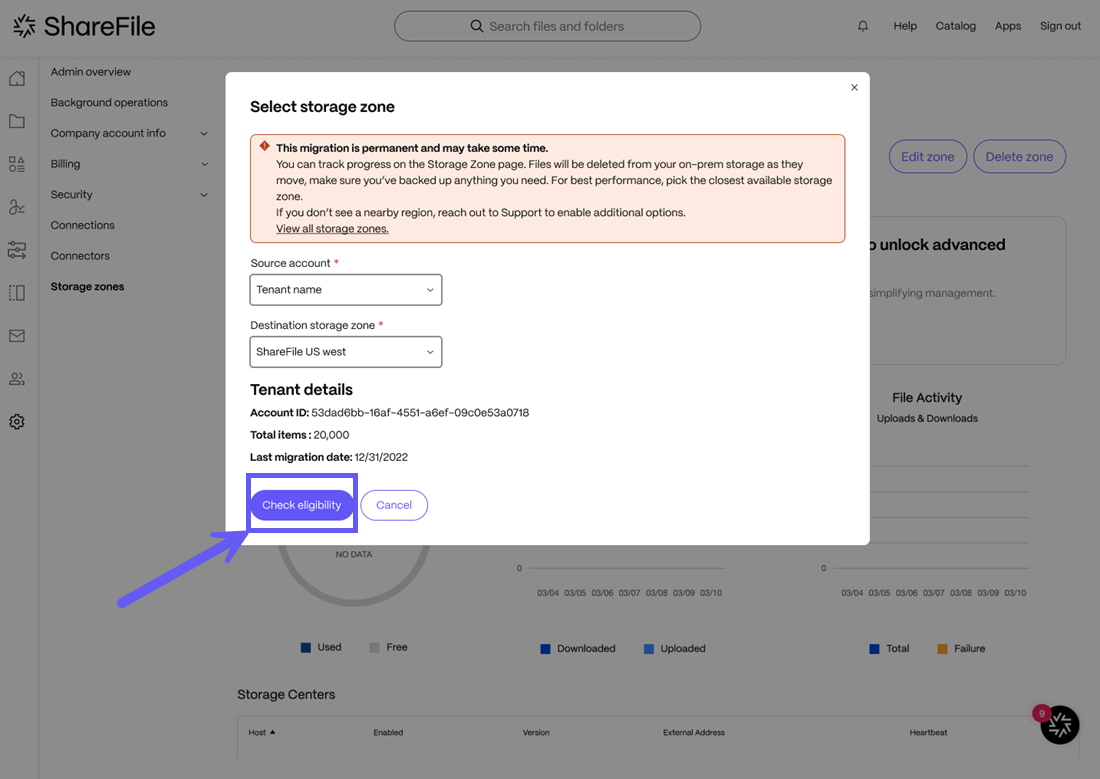Viewport: 1100px width, 779px height.
Task: Open Home icon in sidebar
Action: tap(17, 79)
